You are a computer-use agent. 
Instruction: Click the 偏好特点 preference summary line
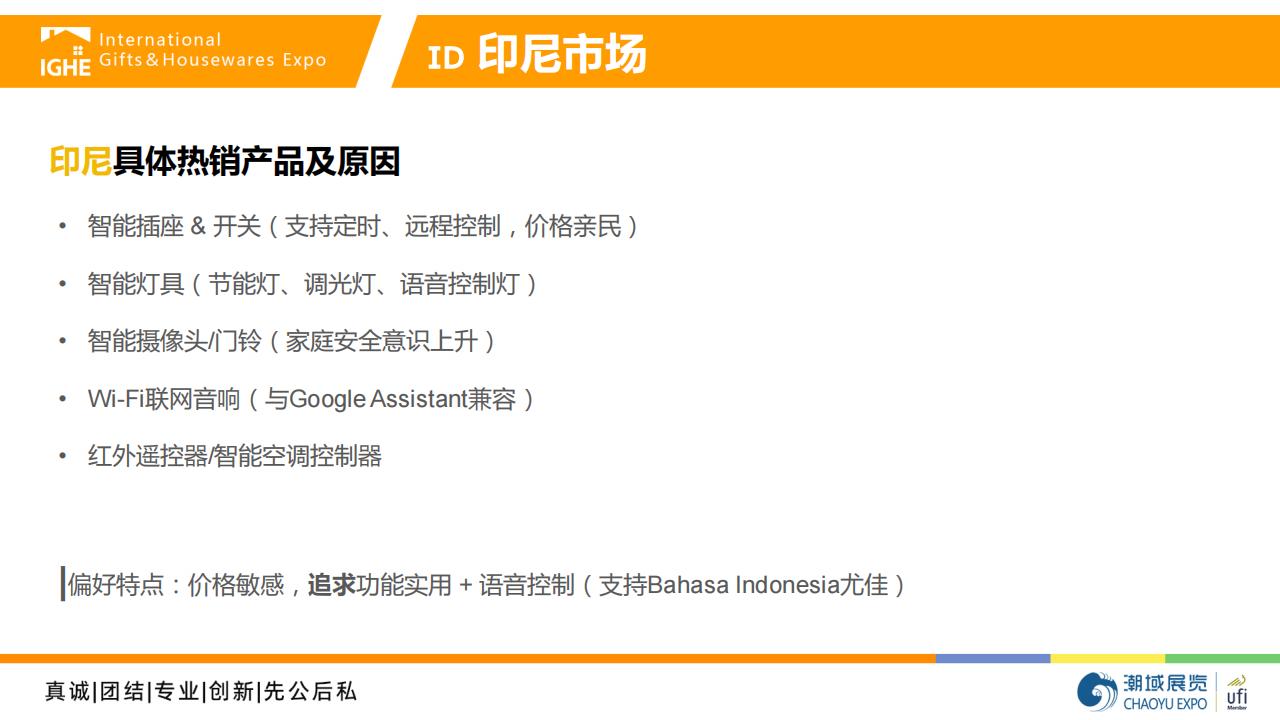pyautogui.click(x=487, y=584)
